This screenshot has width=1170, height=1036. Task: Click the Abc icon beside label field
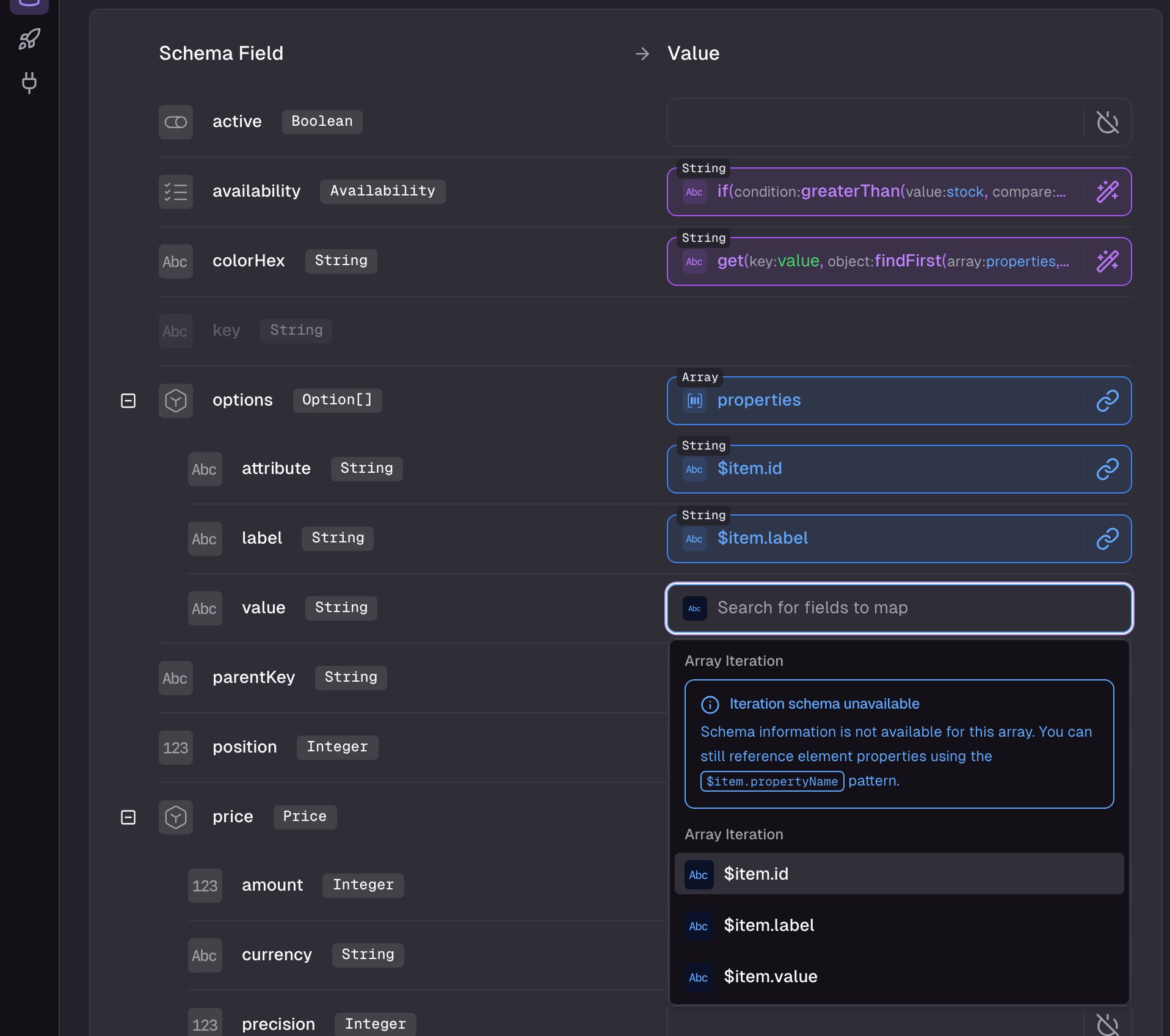pos(205,539)
